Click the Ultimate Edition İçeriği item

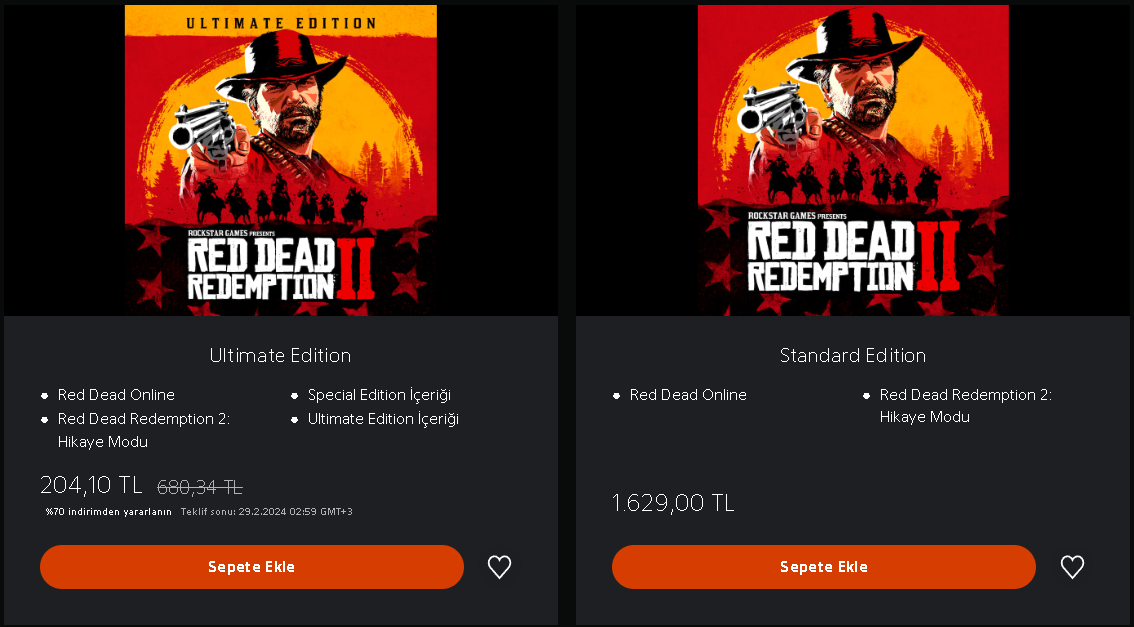383,419
